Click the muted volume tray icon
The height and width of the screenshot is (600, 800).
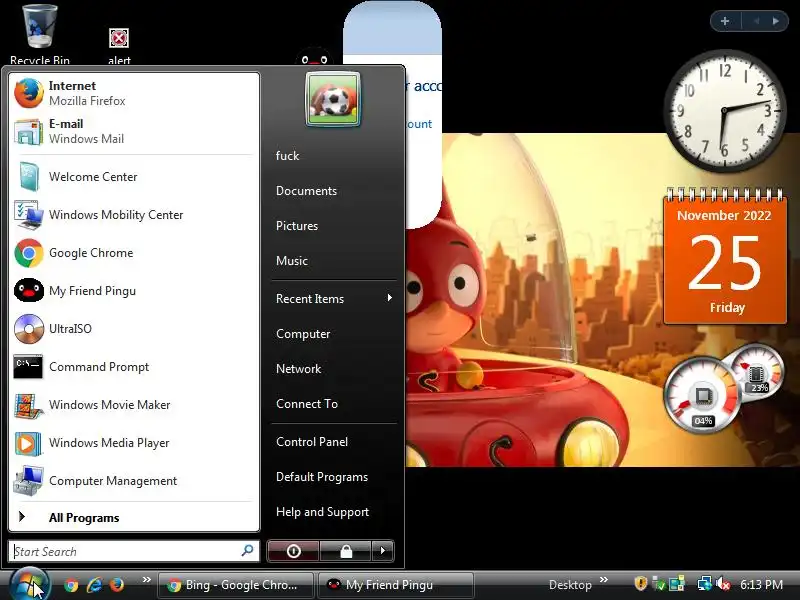tap(723, 583)
